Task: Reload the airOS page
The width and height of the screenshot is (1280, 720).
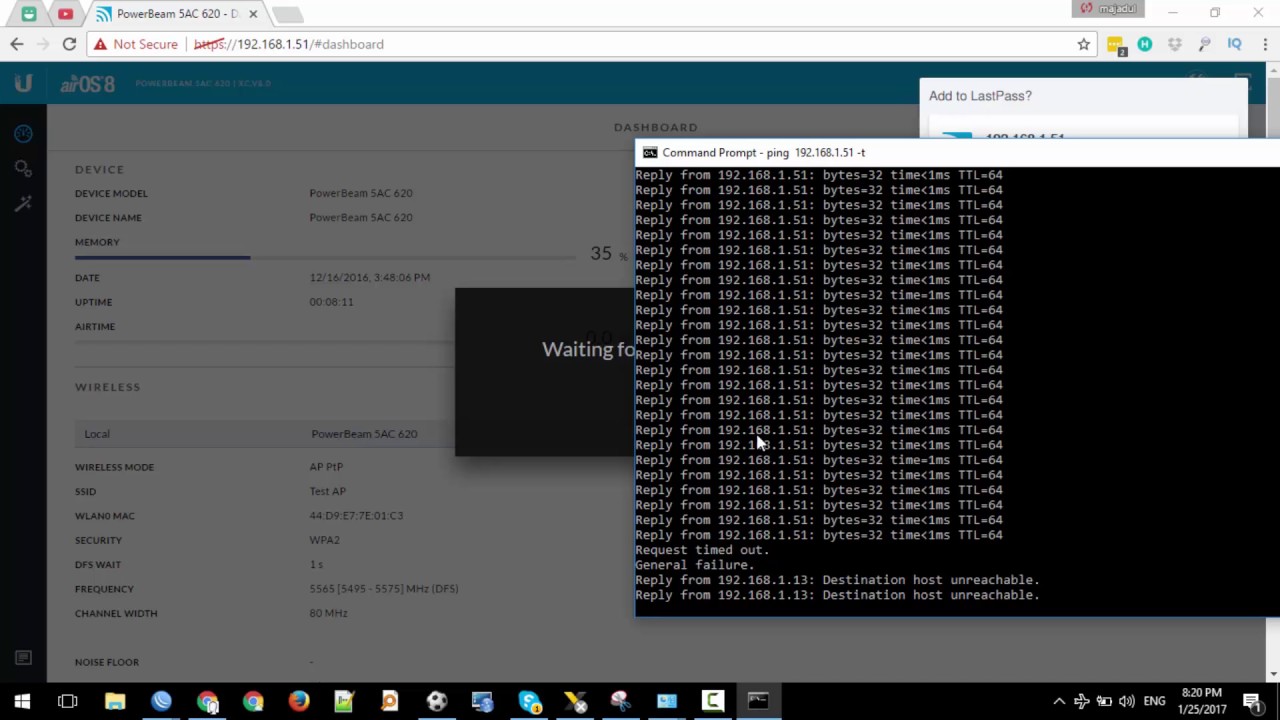Action: (69, 44)
